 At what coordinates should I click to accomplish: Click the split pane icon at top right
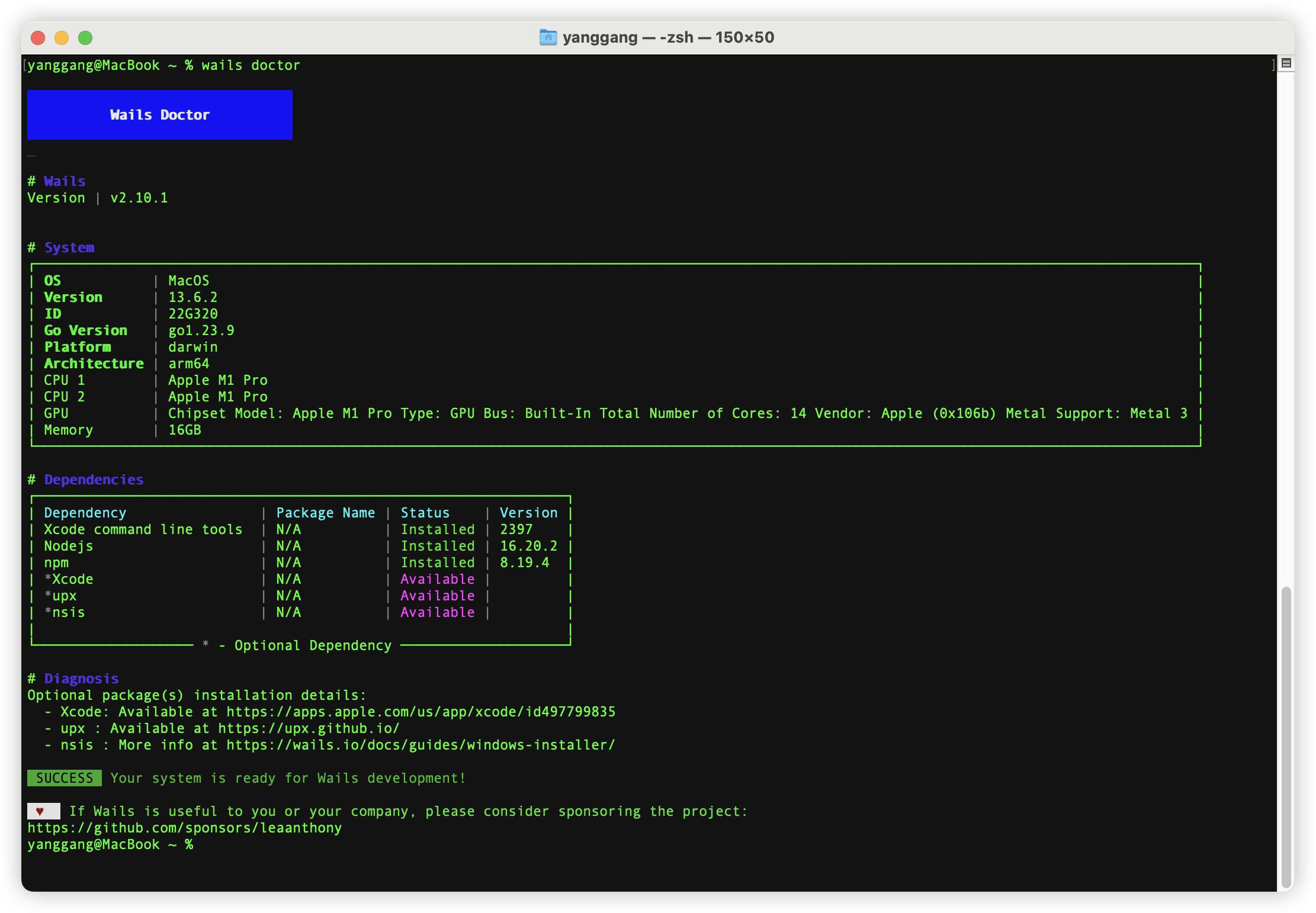[1286, 63]
